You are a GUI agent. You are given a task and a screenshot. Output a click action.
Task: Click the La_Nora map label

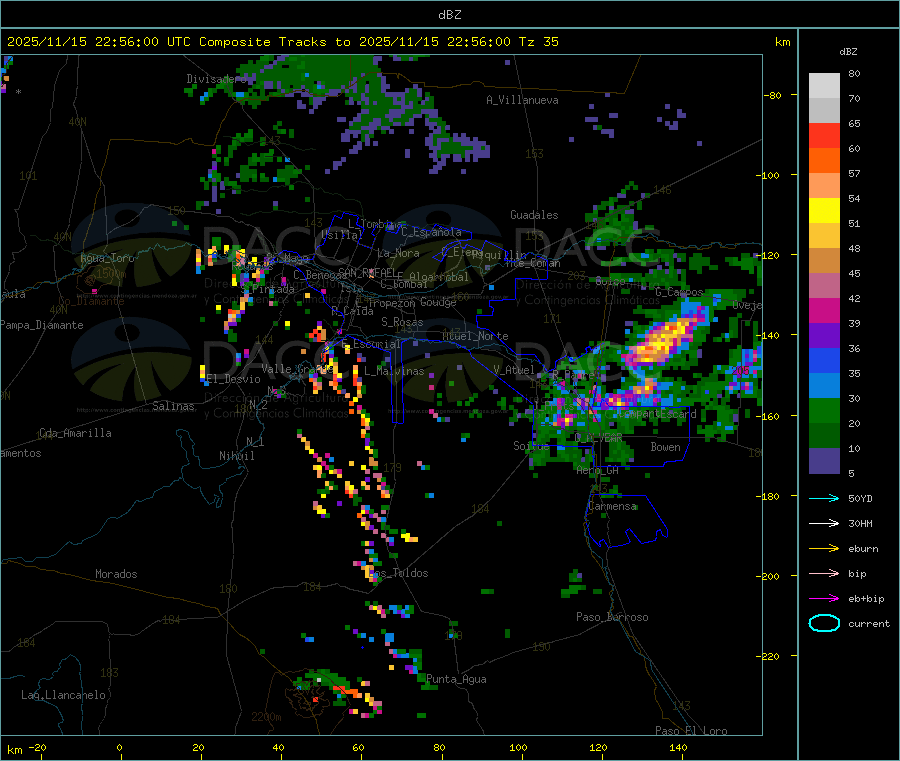(398, 253)
